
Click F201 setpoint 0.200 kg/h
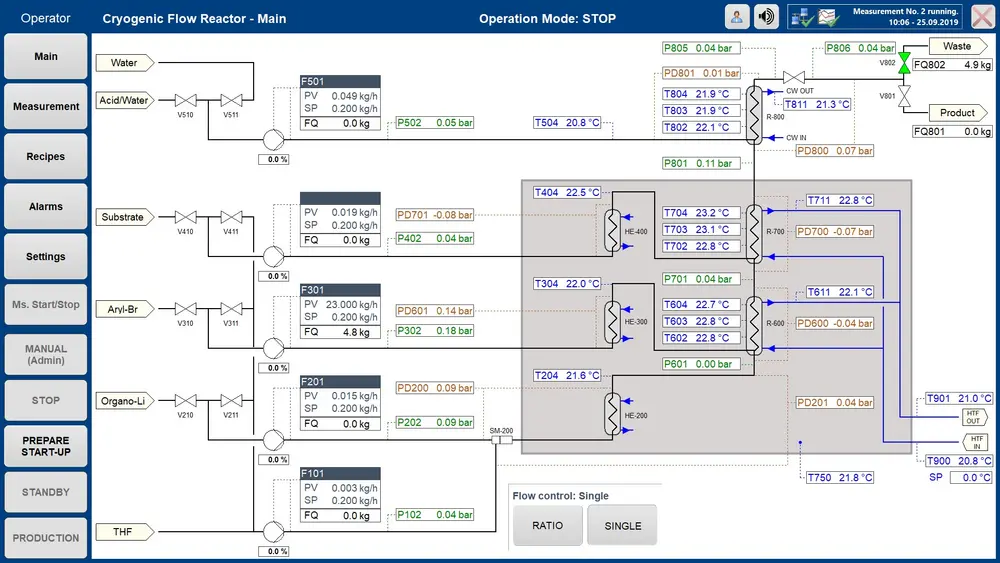355,408
